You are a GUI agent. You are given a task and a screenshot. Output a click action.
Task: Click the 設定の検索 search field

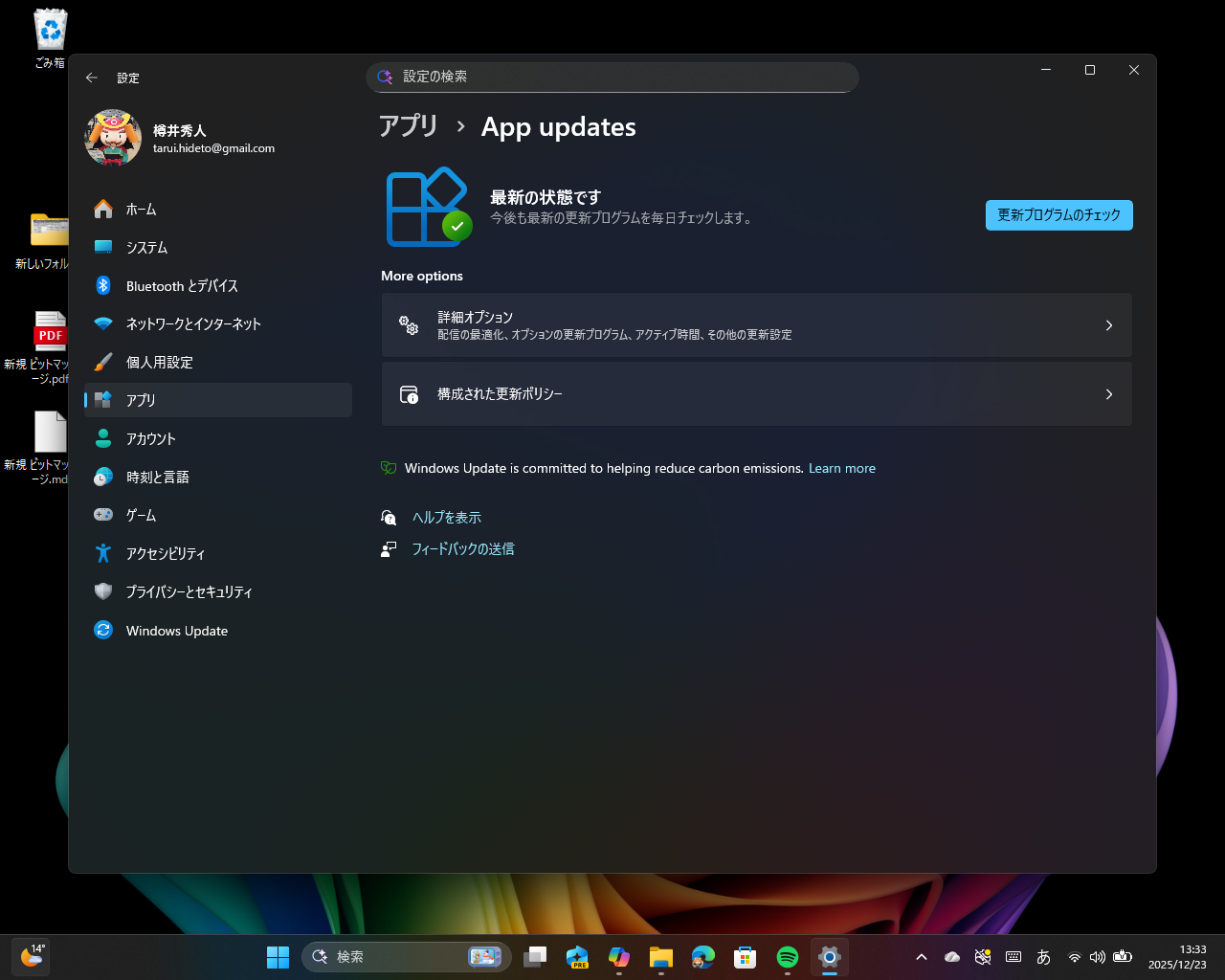tap(612, 78)
